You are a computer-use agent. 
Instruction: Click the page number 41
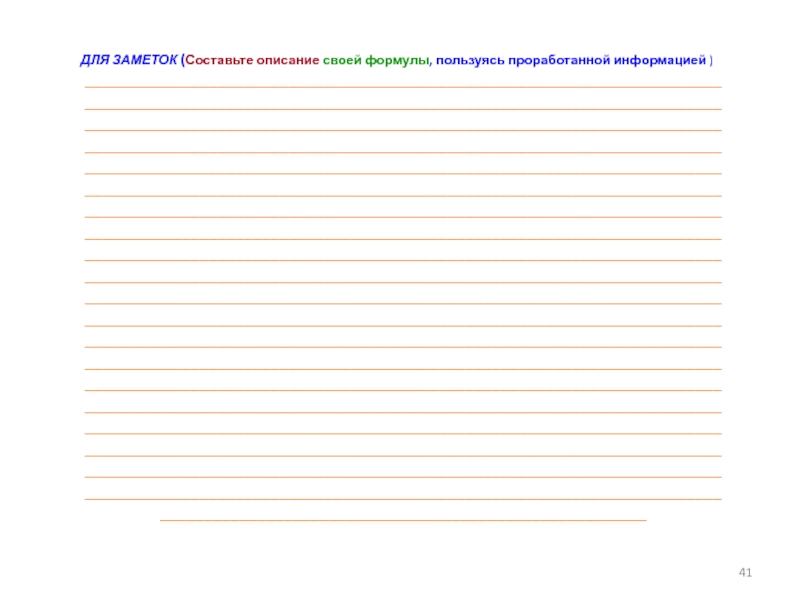745,572
